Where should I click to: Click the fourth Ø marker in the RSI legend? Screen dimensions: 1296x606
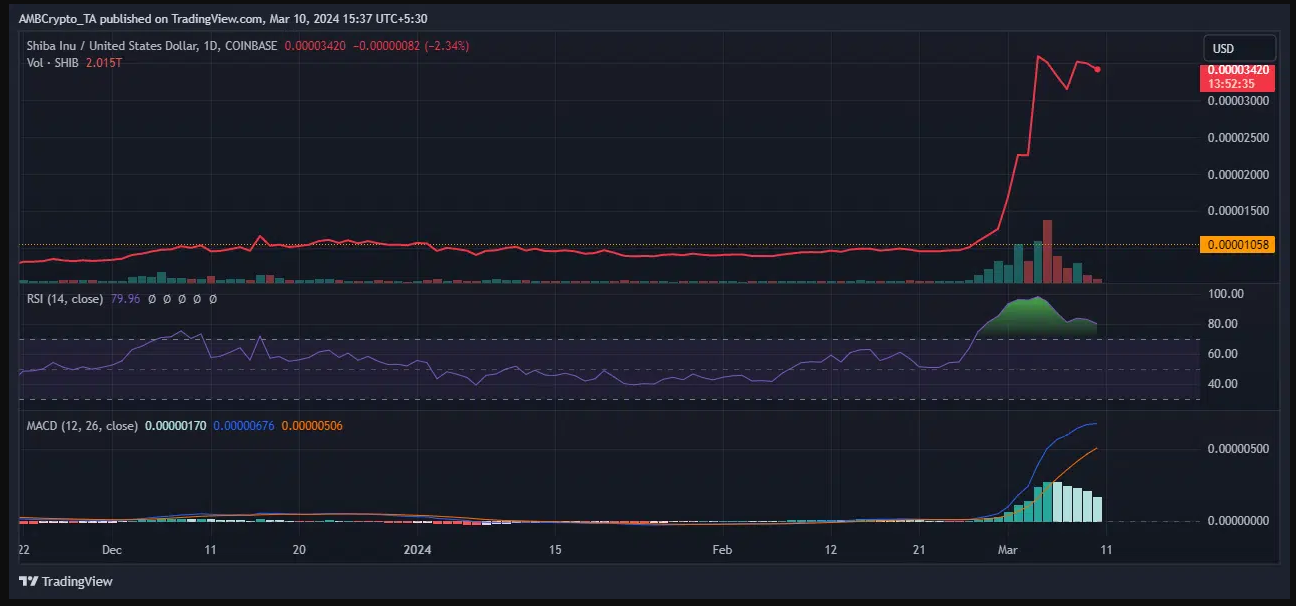coord(196,298)
